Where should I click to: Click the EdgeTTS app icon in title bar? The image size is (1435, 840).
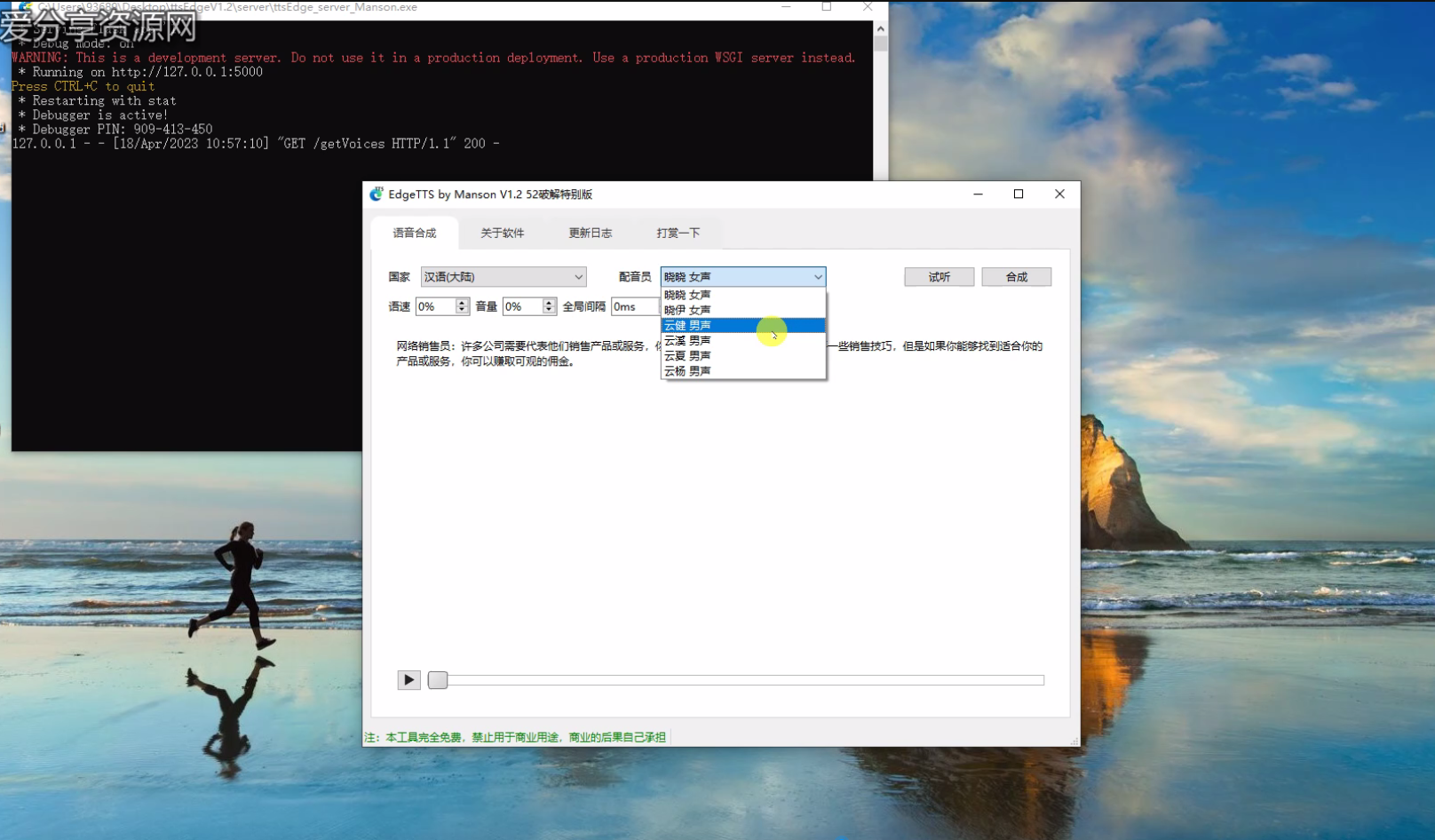pyautogui.click(x=377, y=194)
